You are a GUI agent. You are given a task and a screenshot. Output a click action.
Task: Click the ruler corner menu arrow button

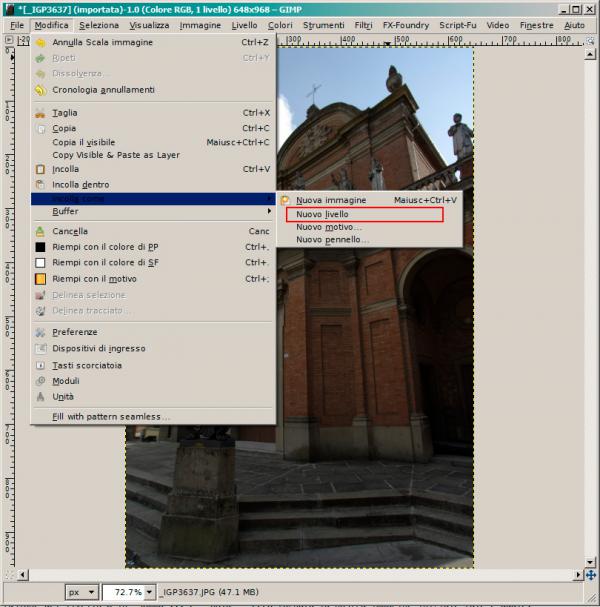(x=9, y=39)
